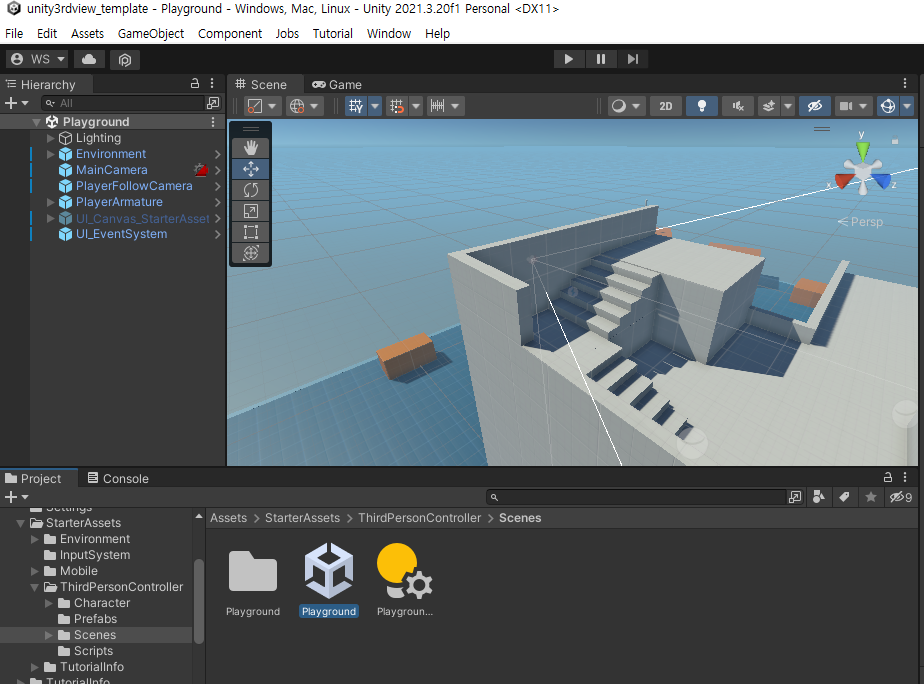Switch to the Scene tab
This screenshot has width=924, height=684.
point(260,85)
